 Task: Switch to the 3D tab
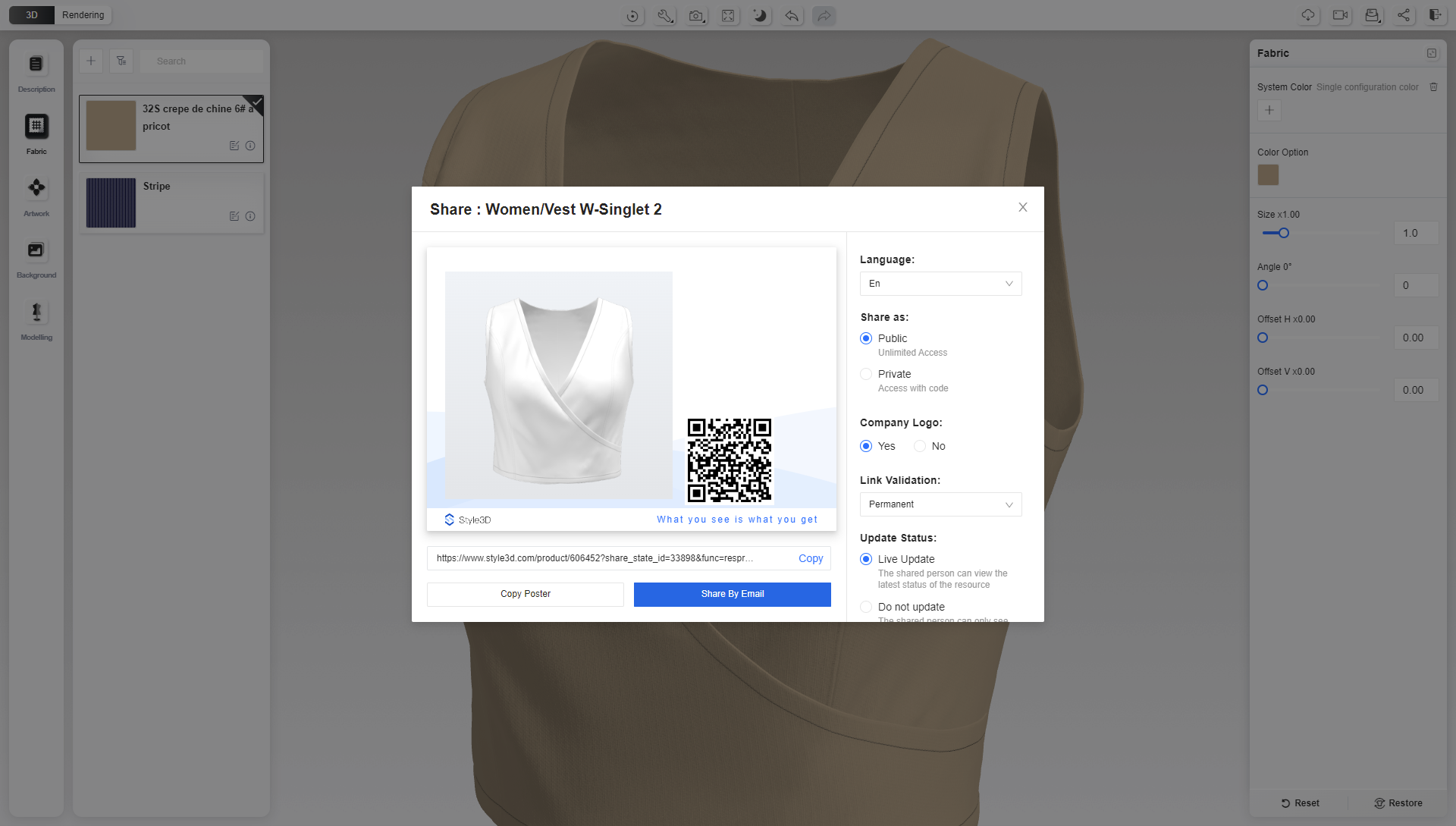coord(32,15)
